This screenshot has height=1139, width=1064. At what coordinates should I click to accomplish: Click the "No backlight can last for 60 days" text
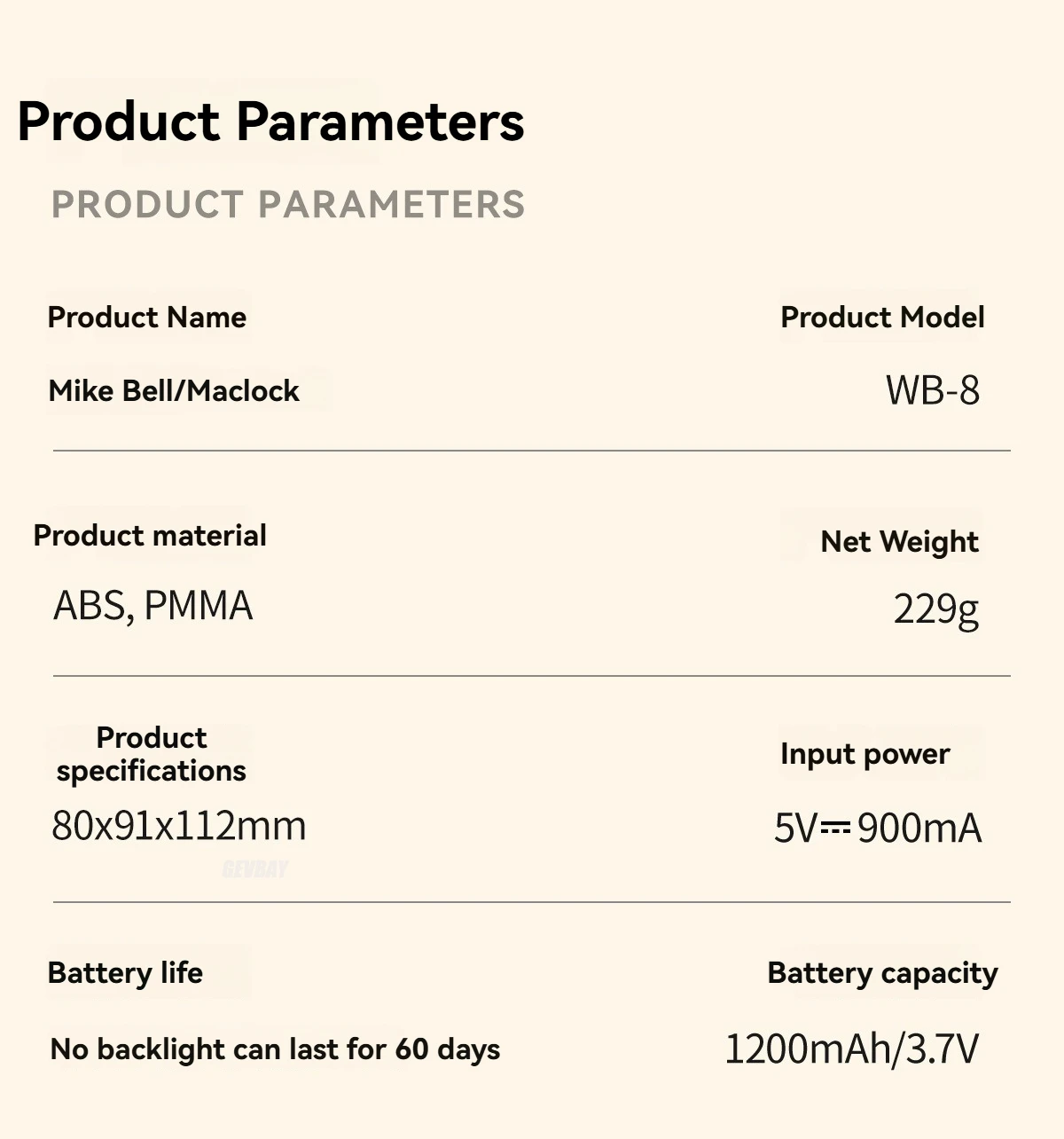click(275, 1049)
